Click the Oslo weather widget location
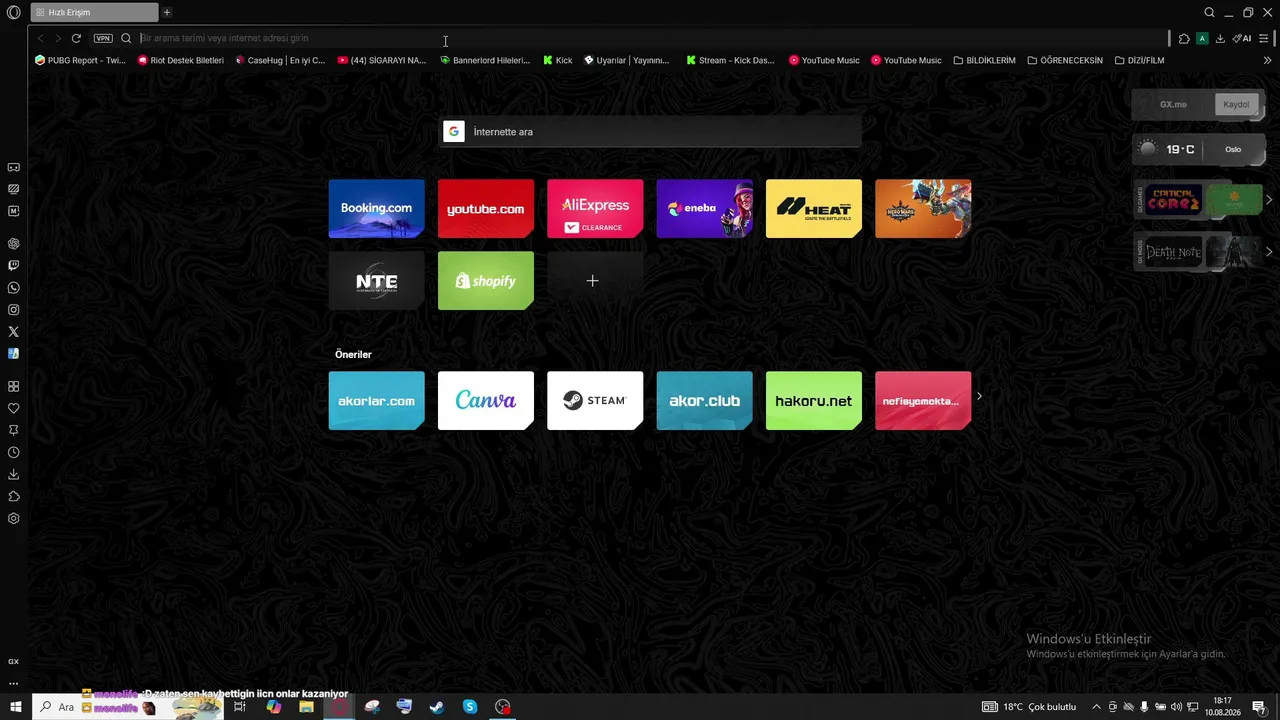Viewport: 1280px width, 720px height. point(1233,149)
